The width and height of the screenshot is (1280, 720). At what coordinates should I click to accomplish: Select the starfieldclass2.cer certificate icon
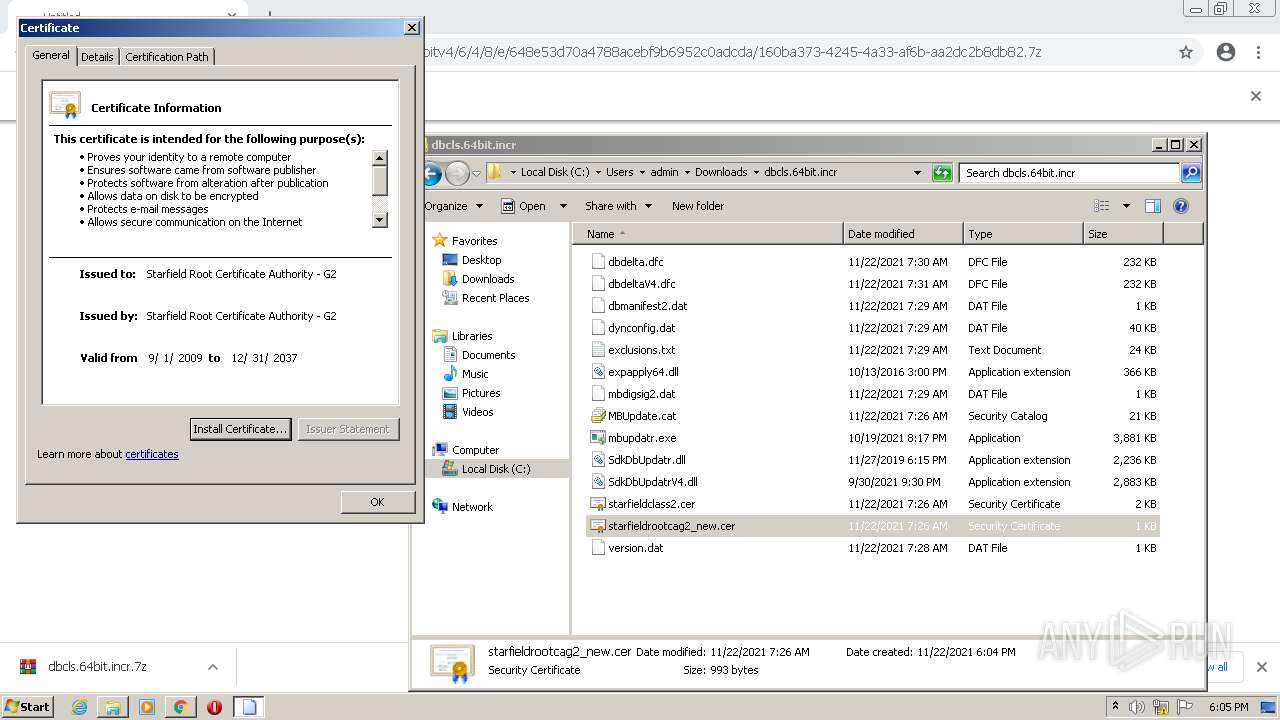pyautogui.click(x=598, y=504)
